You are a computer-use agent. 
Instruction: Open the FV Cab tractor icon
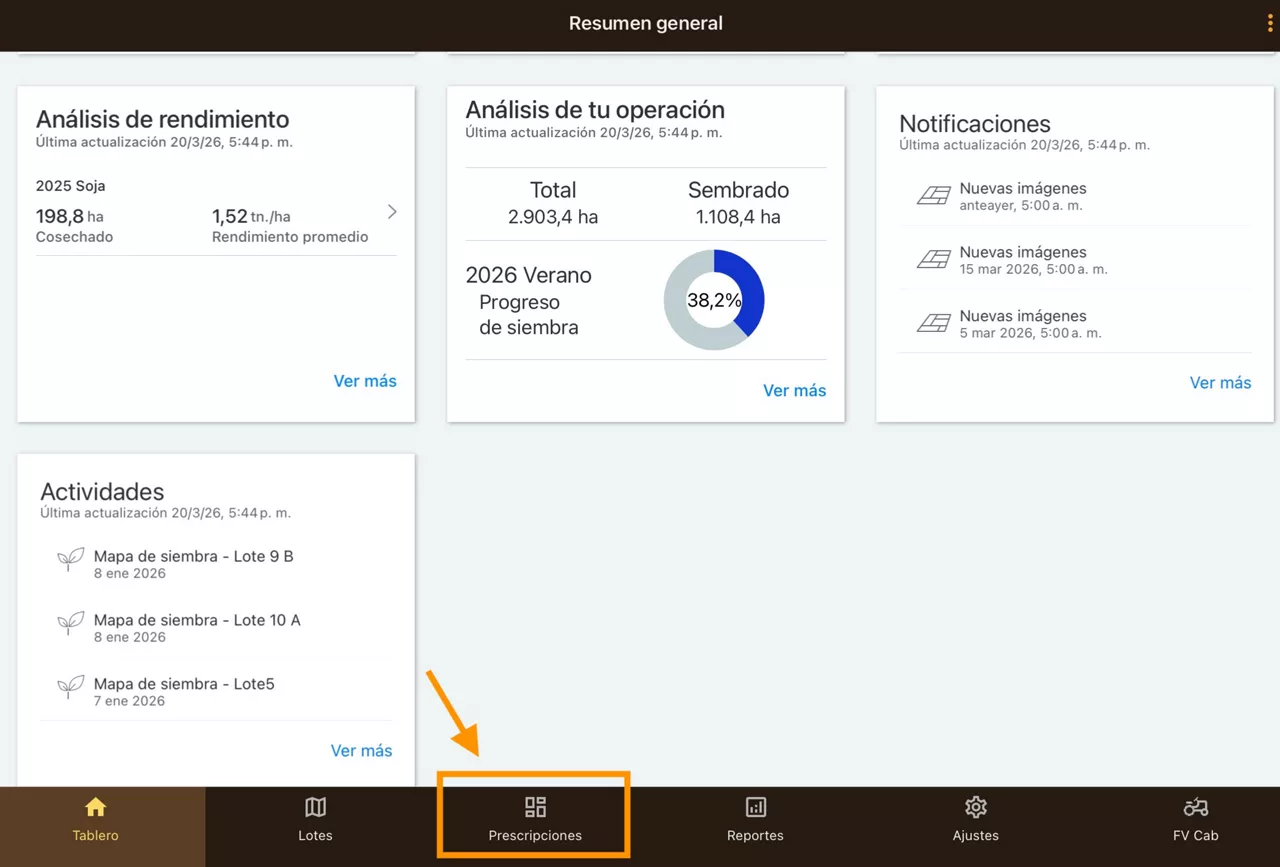pyautogui.click(x=1195, y=807)
